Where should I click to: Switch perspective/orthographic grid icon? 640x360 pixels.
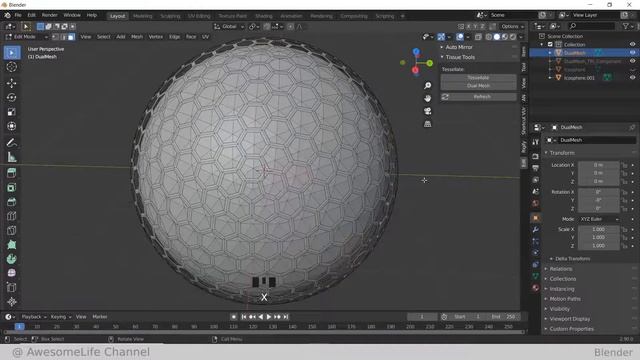427,124
